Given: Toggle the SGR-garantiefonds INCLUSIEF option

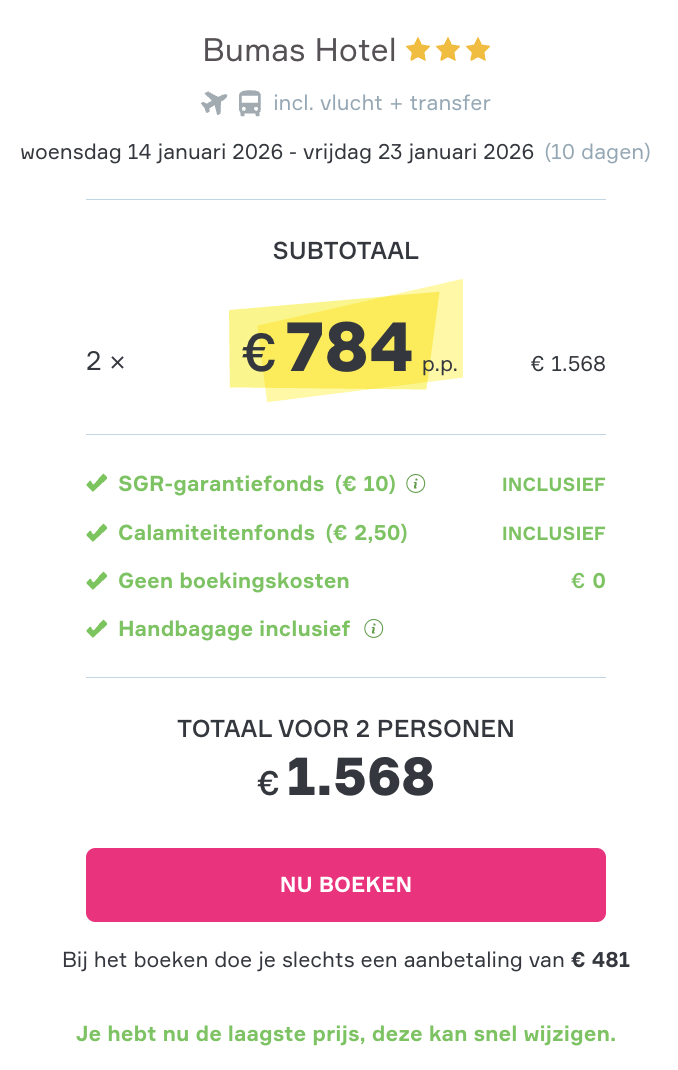Looking at the screenshot, I should coord(553,484).
